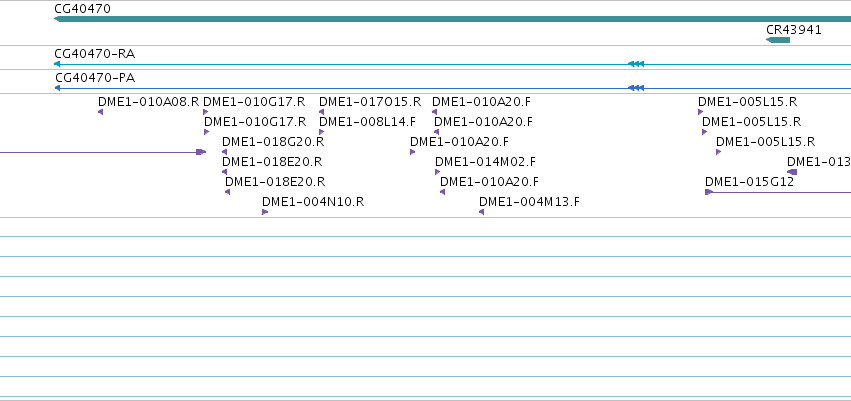Screen dimensions: 851x401
Task: Click the CG40470 gene label
Action: [x=82, y=9]
